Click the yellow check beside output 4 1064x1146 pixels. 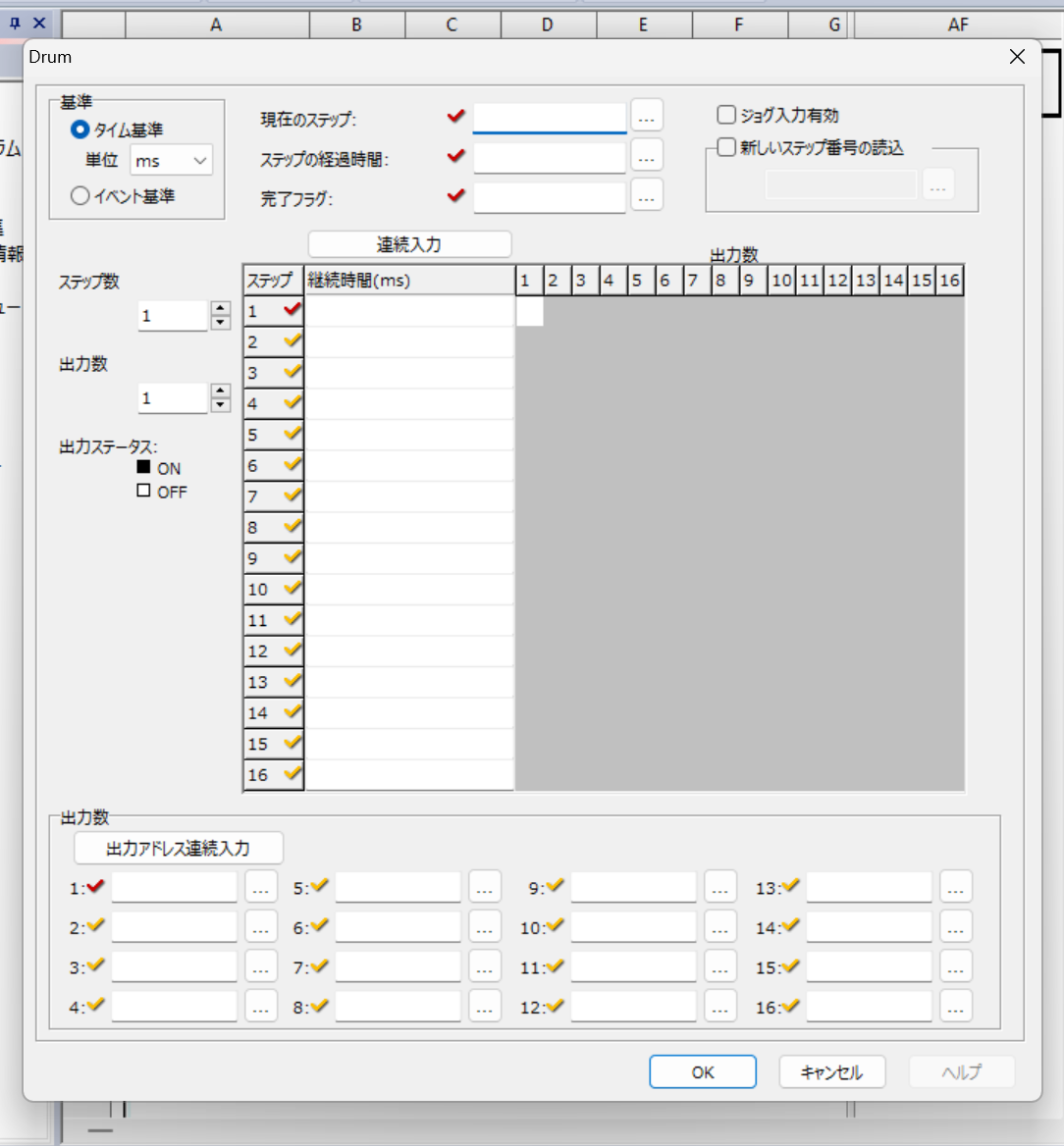tap(96, 1005)
